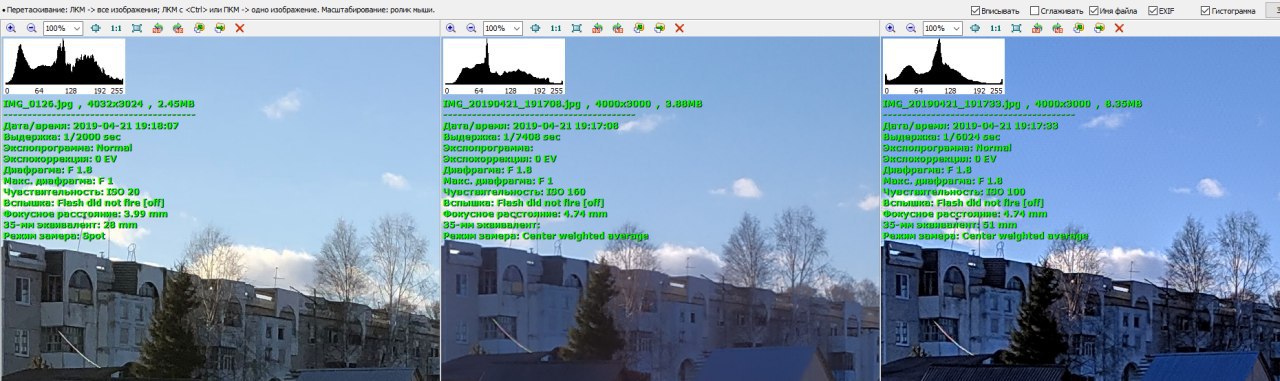Zoom out on the IMG_20190421_191708.jpg panel

471,28
